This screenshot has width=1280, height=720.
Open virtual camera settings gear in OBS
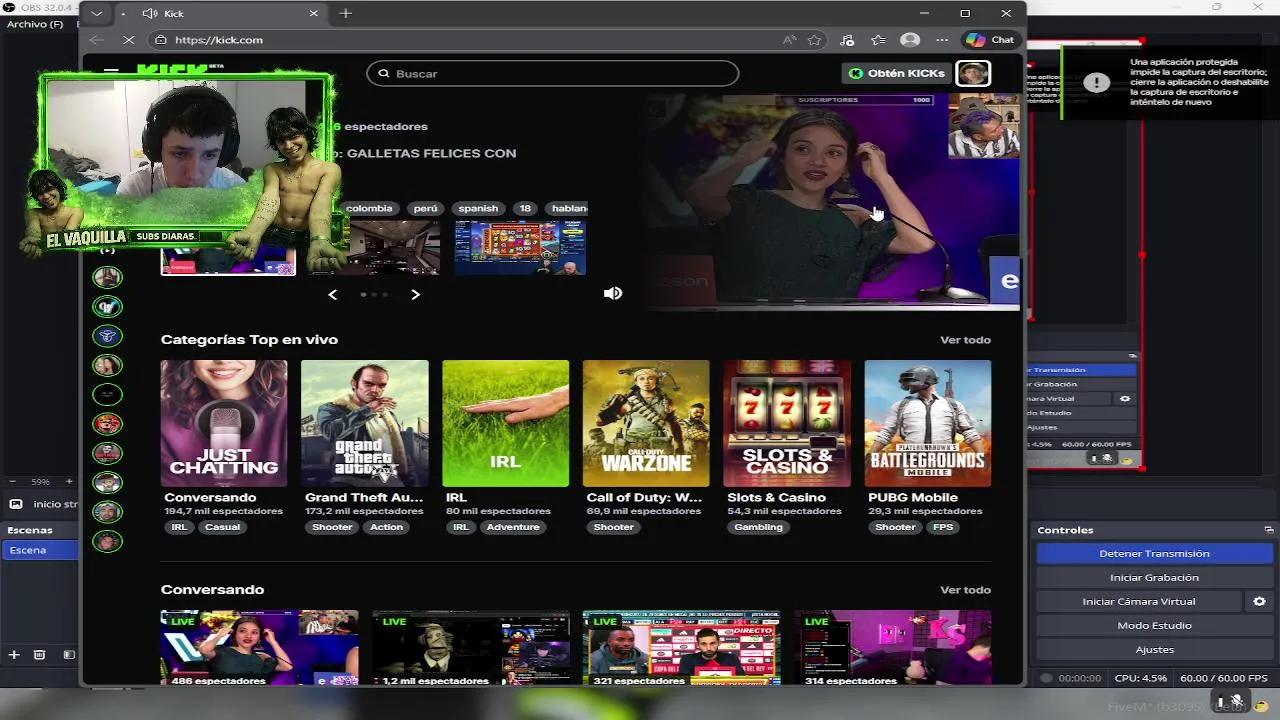click(x=1259, y=601)
